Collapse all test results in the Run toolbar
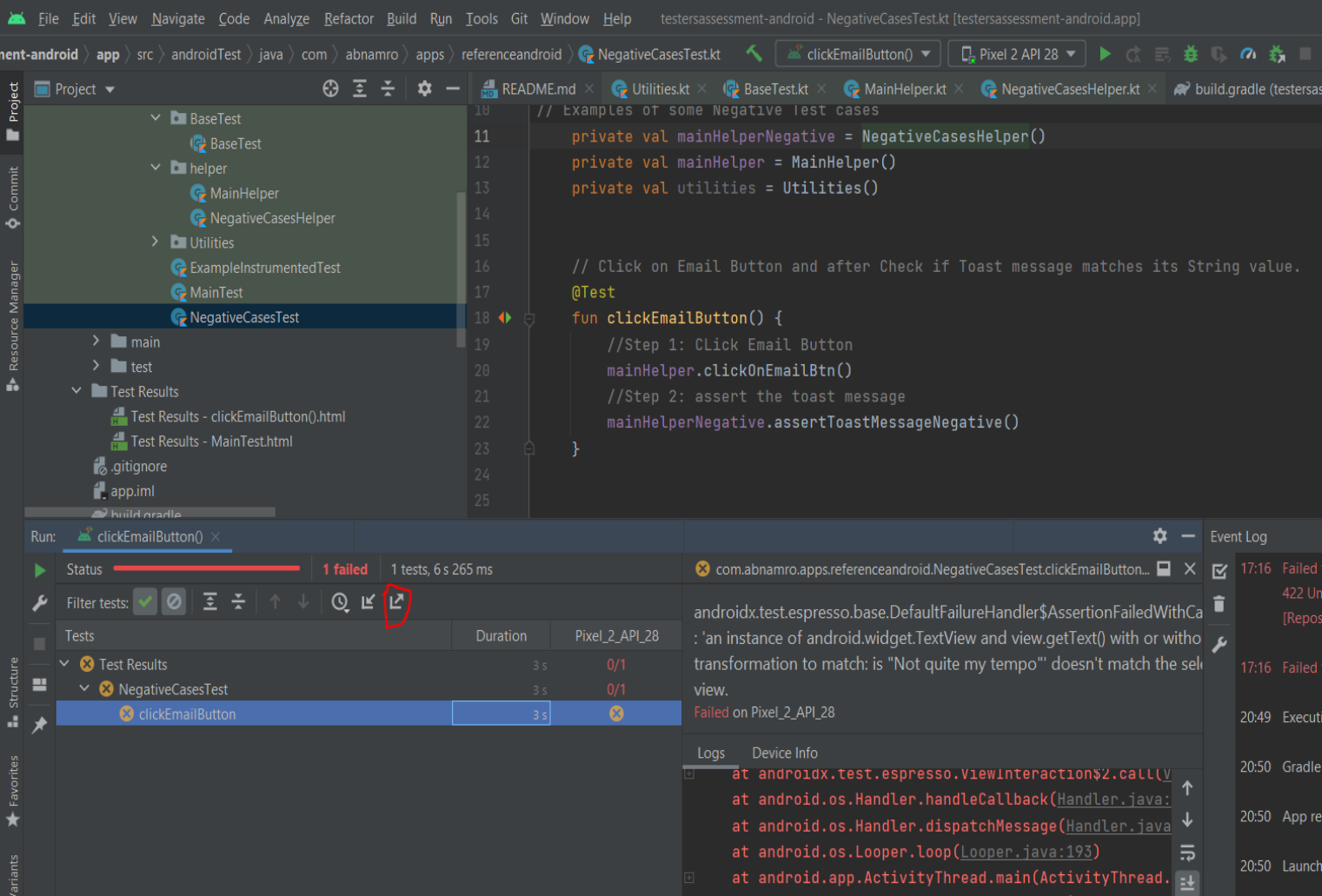The height and width of the screenshot is (896, 1322). coord(238,601)
